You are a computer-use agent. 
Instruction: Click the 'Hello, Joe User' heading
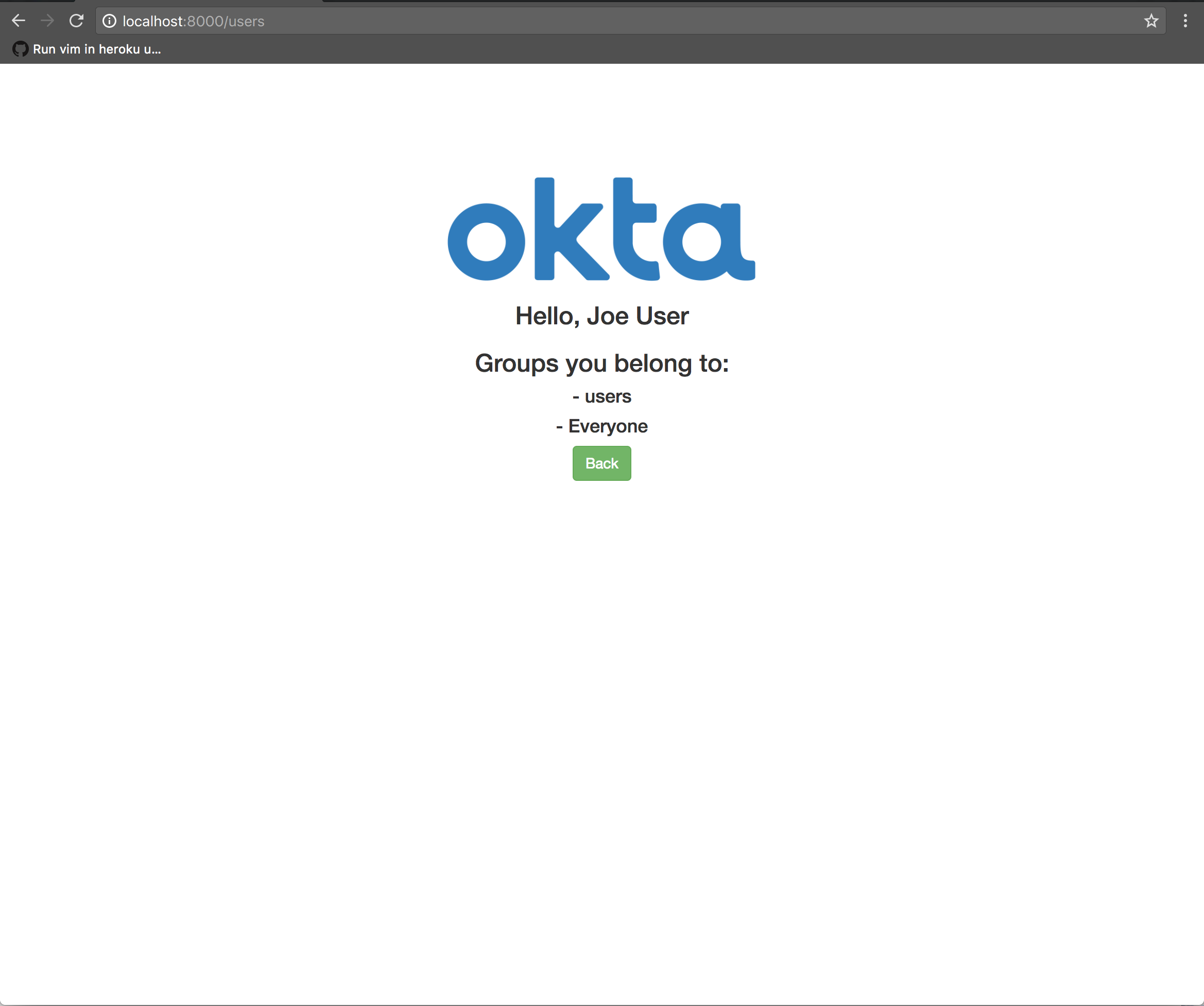[x=601, y=316]
